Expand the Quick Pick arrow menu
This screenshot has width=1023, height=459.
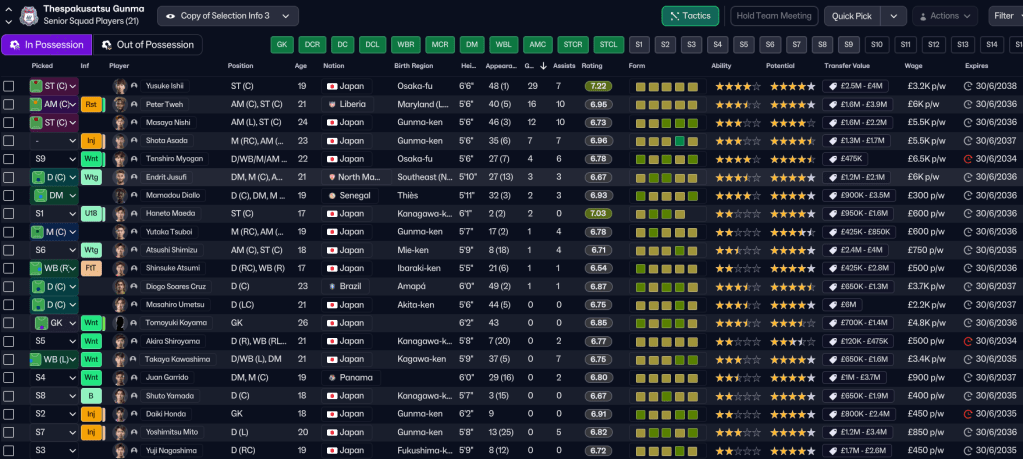pos(893,16)
